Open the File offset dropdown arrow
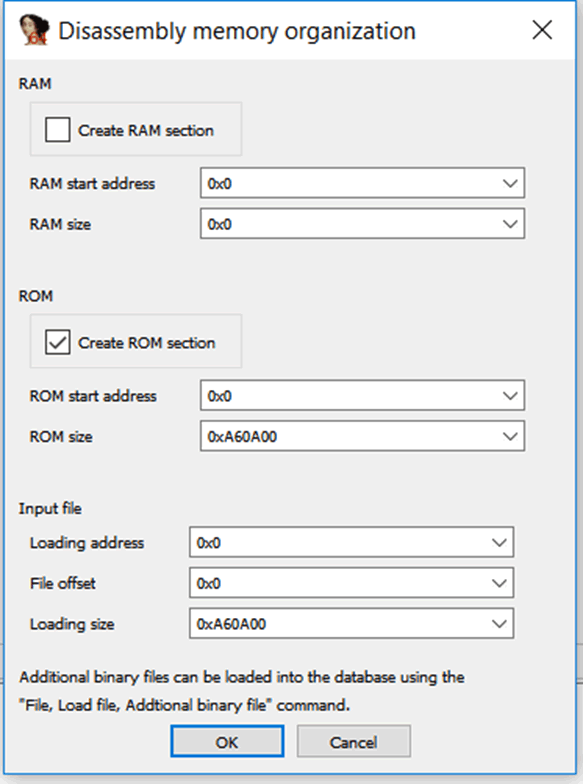This screenshot has width=583, height=784. pyautogui.click(x=499, y=583)
